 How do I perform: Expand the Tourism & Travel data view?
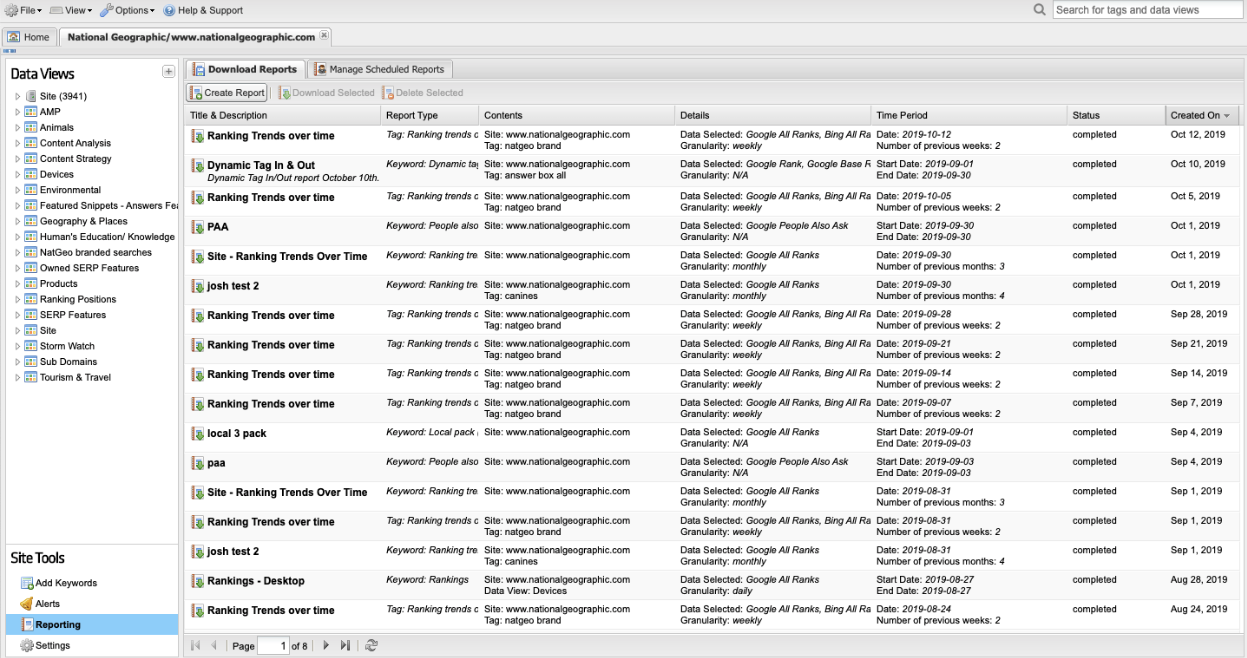tap(18, 378)
